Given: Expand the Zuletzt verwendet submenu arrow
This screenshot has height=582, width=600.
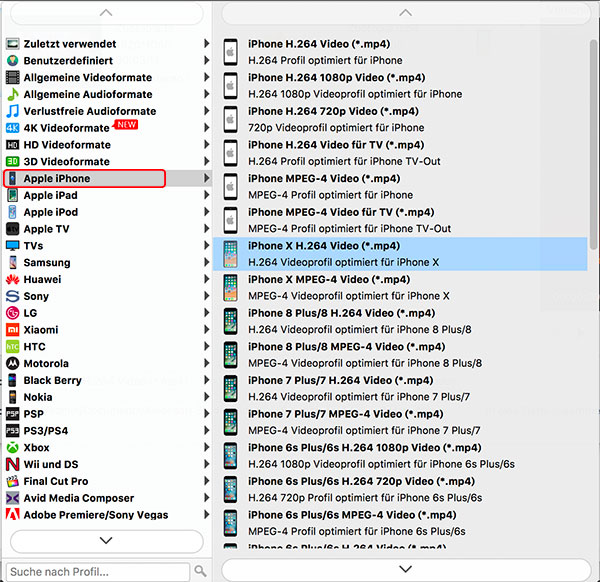Looking at the screenshot, I should click(207, 44).
